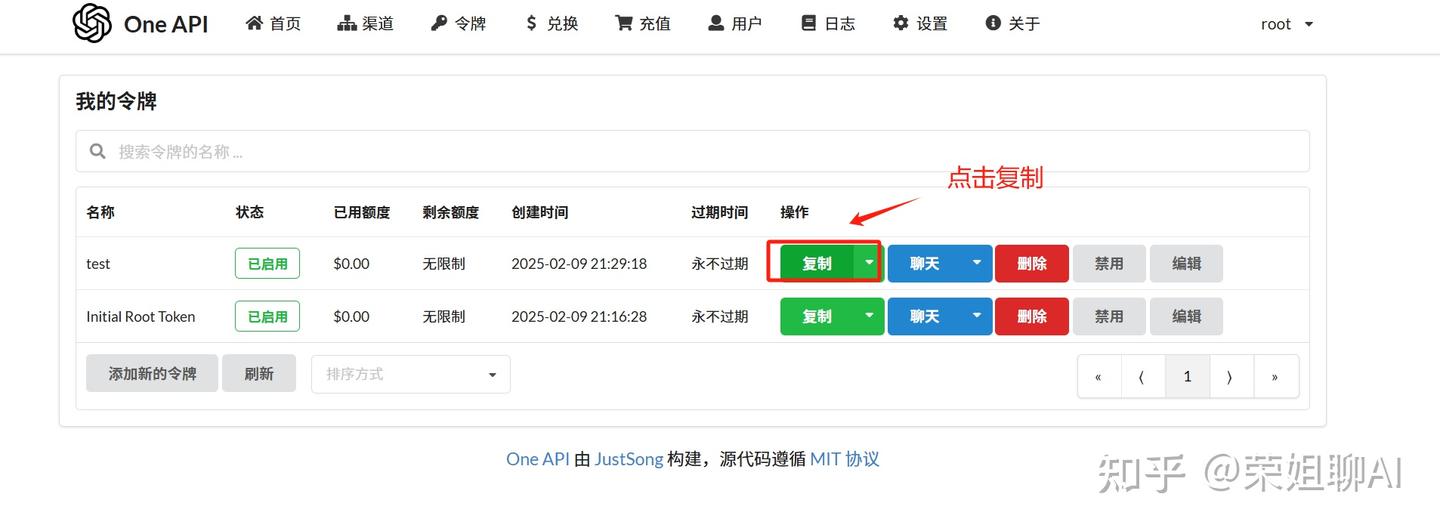Expand 聊天 dropdown arrow for test token
1440x531 pixels.
[977, 263]
